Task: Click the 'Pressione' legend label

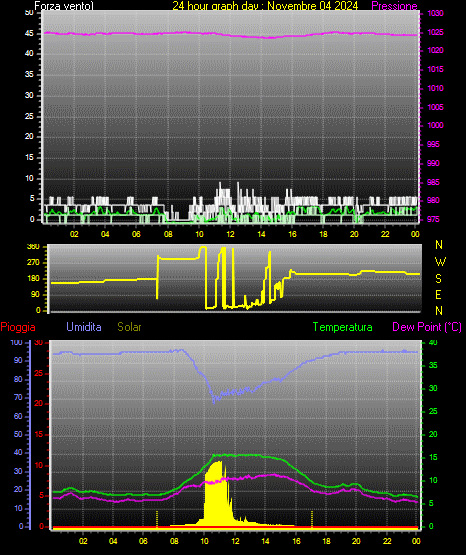Action: (394, 6)
